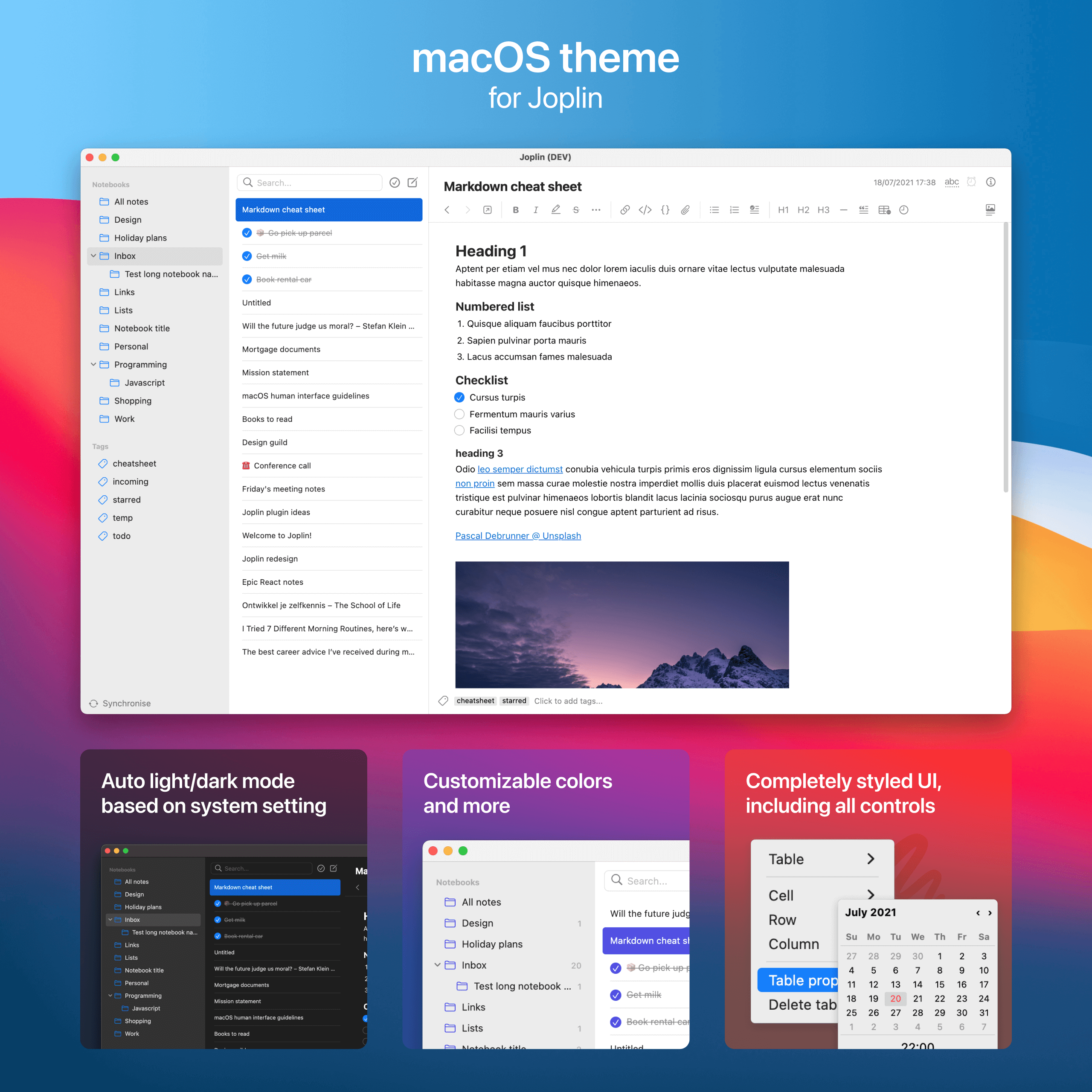Uncheck the Go pick up parcel to-do
Viewport: 1092px width, 1092px height.
point(247,233)
